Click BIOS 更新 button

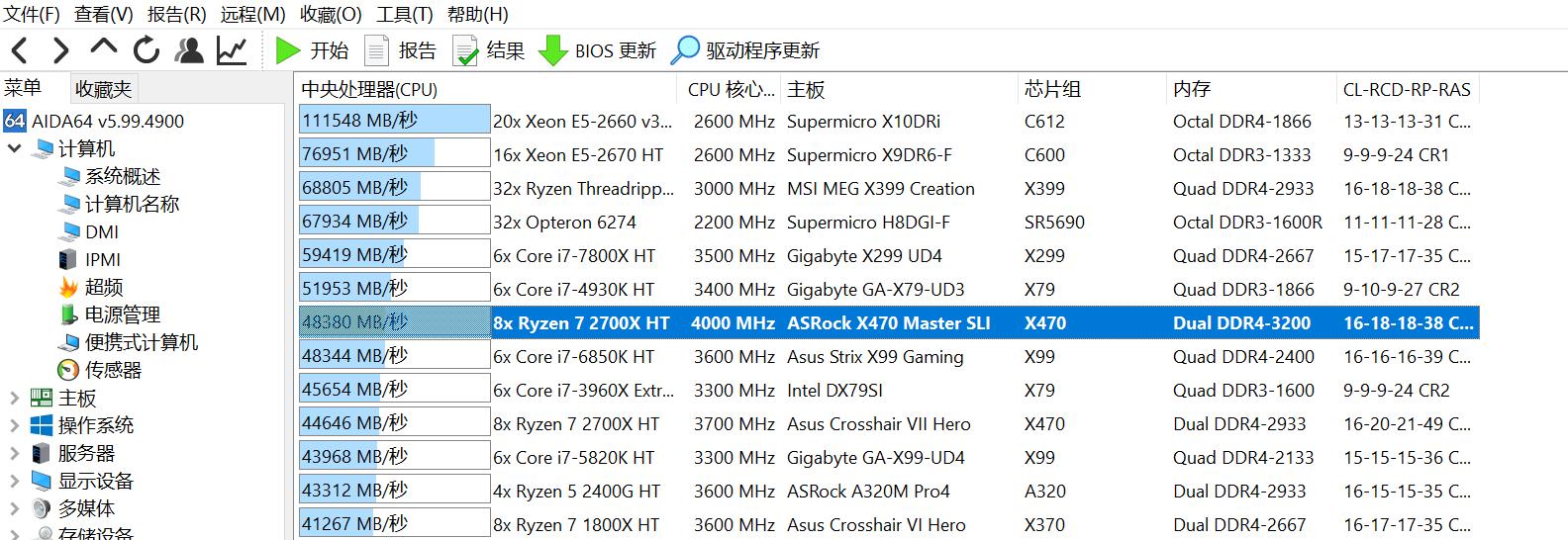click(598, 50)
